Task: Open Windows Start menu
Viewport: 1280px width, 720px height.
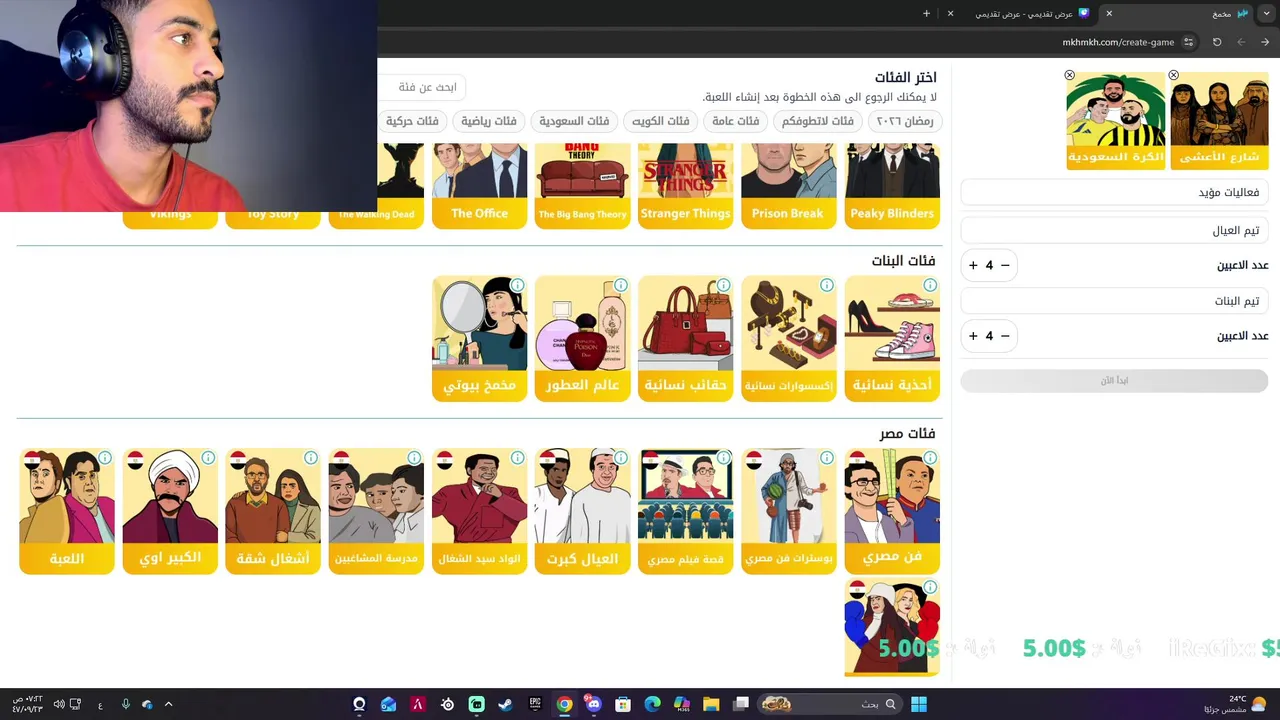Action: click(919, 704)
